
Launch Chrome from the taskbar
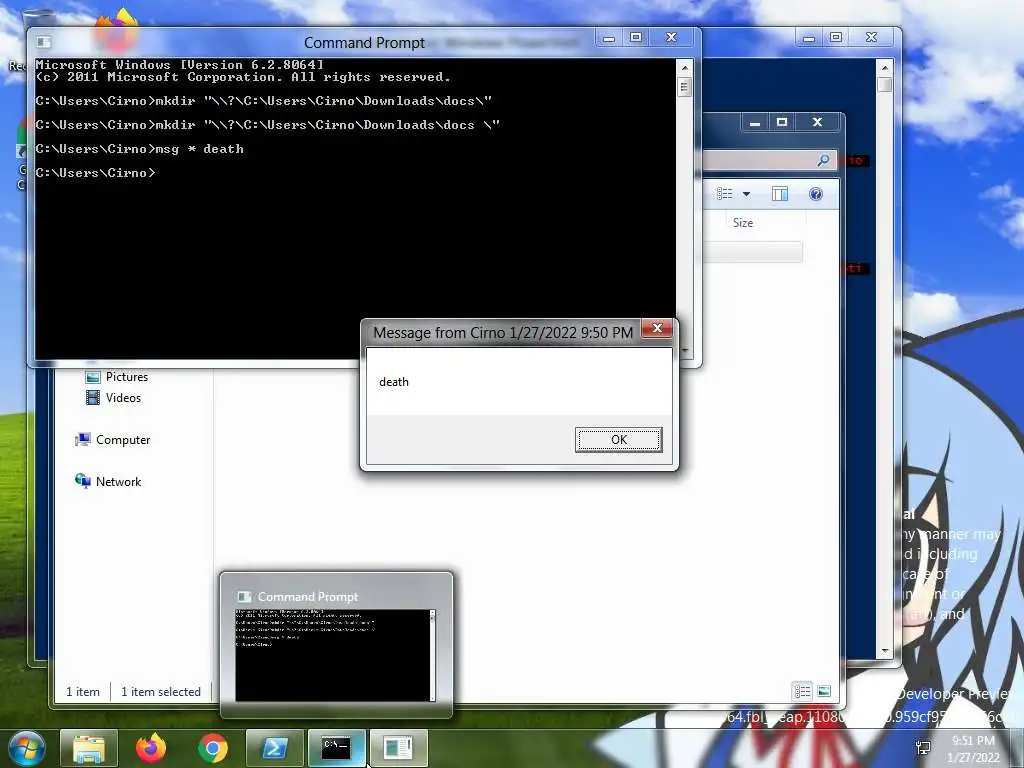point(213,748)
